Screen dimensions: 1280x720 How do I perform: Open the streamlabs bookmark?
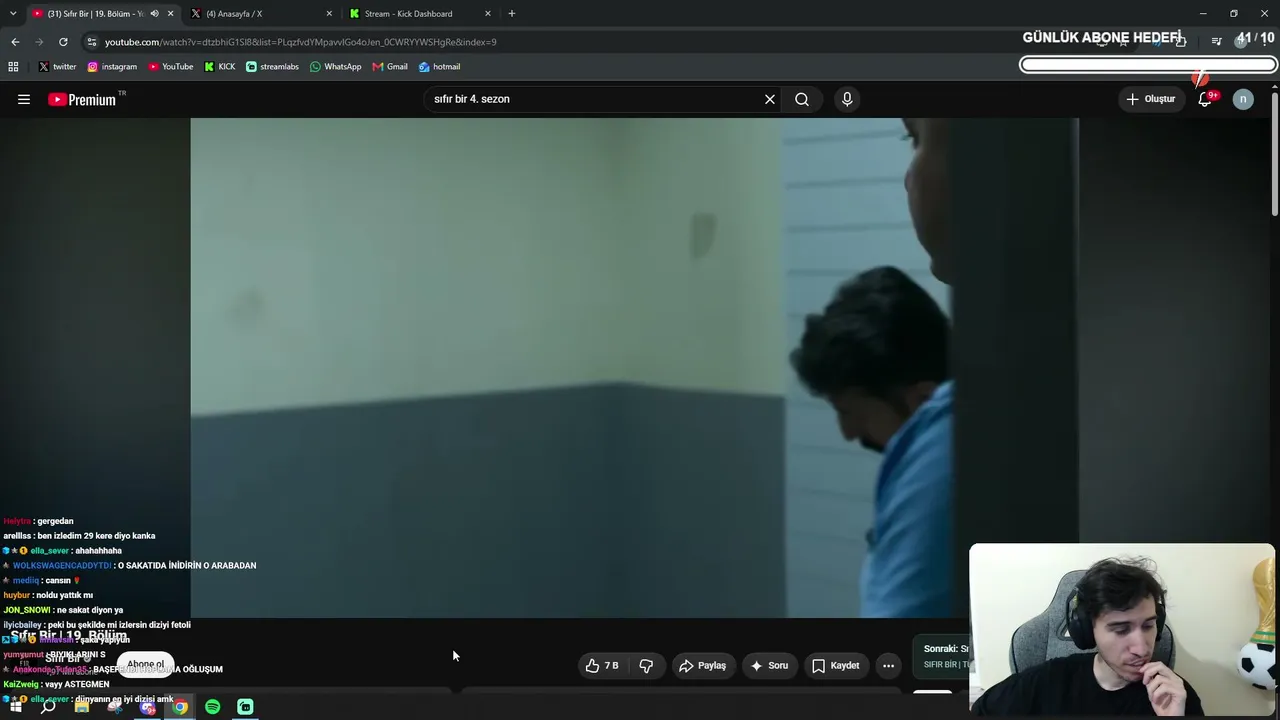point(272,67)
